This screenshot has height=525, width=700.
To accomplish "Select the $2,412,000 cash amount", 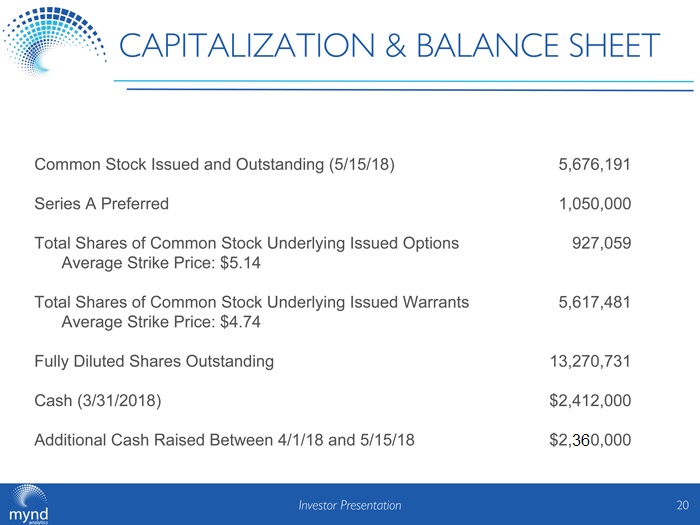I will (589, 401).
